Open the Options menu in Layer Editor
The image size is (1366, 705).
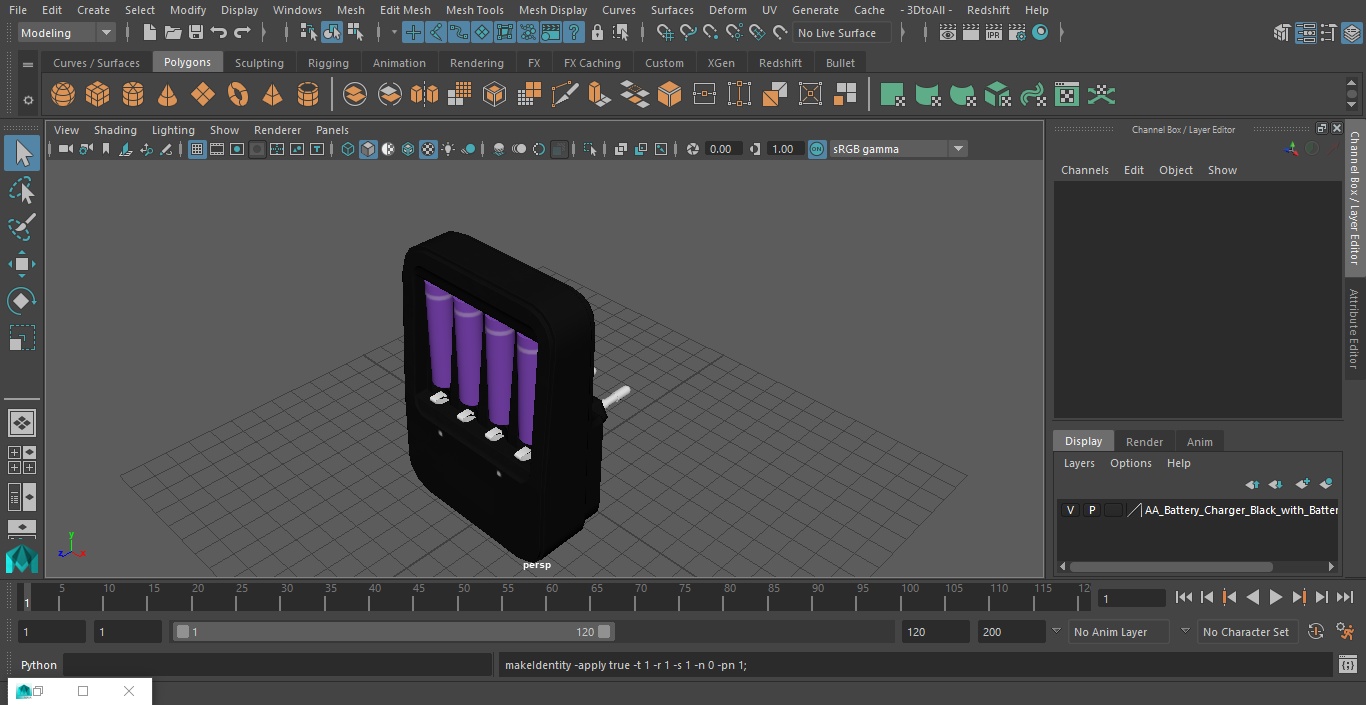(1131, 463)
